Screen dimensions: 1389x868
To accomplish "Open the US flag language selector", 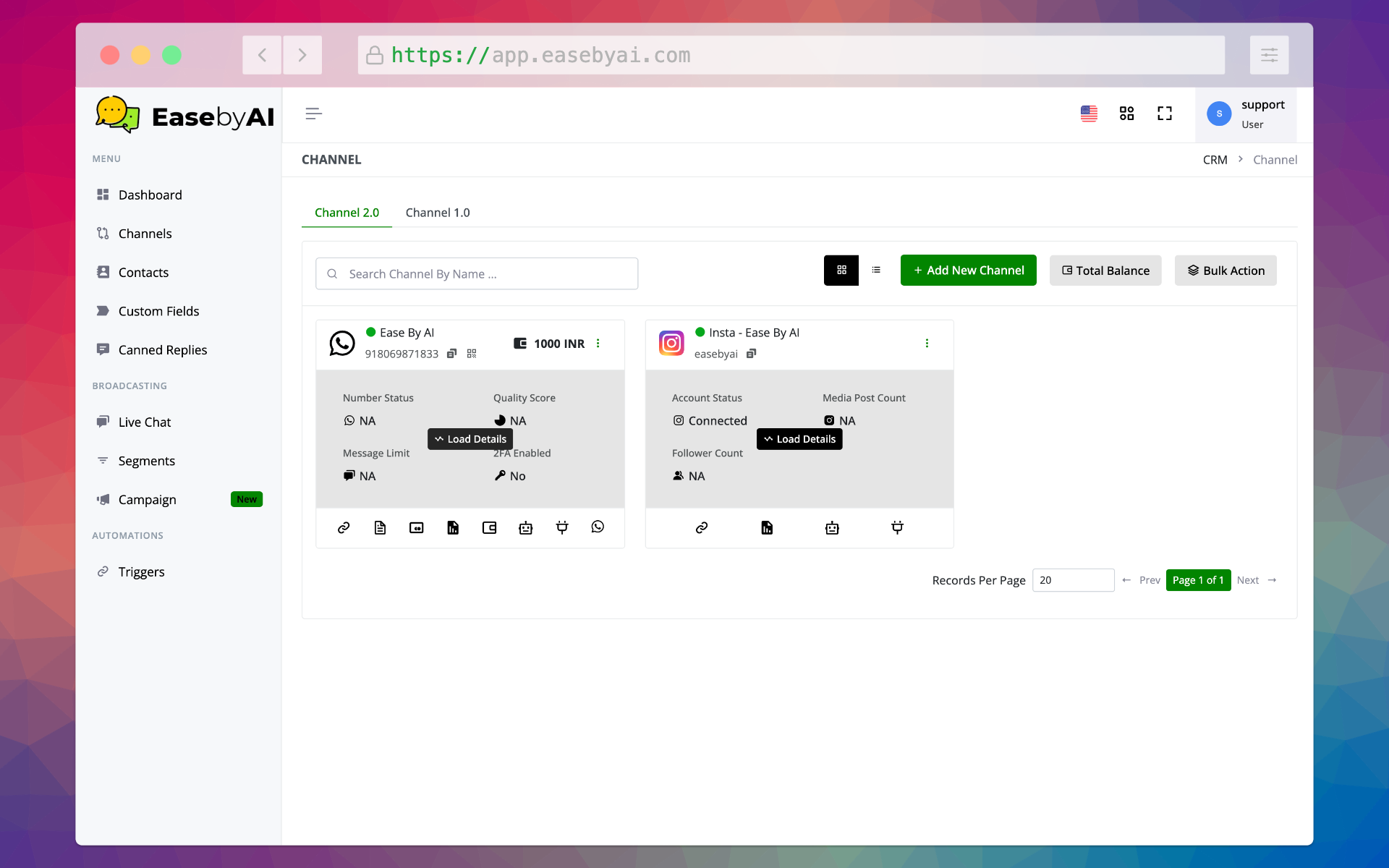I will (x=1088, y=114).
